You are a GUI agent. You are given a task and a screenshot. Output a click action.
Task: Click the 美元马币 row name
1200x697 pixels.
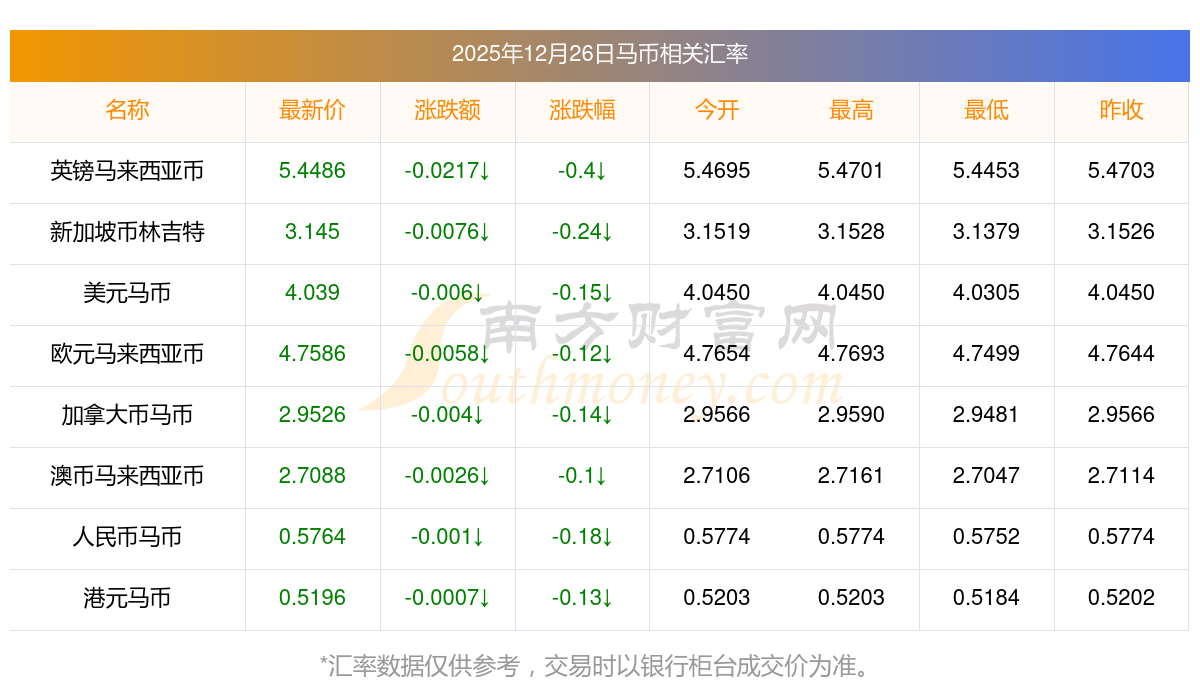[x=127, y=293]
